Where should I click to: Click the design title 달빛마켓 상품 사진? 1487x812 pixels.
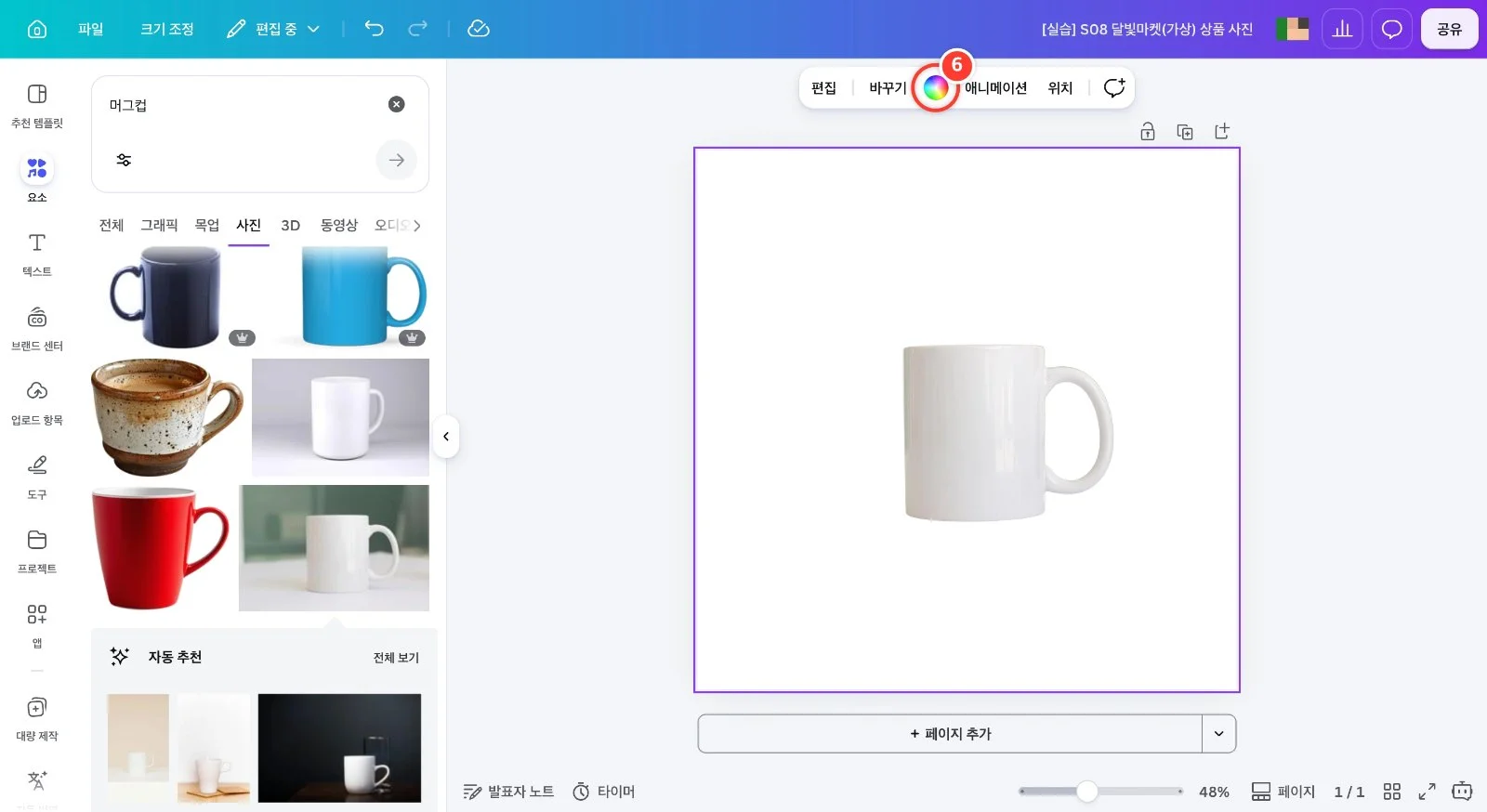(x=1147, y=29)
